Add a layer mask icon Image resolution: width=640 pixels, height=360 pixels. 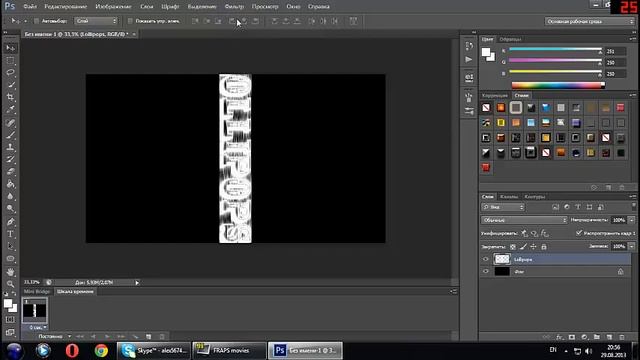coord(572,337)
